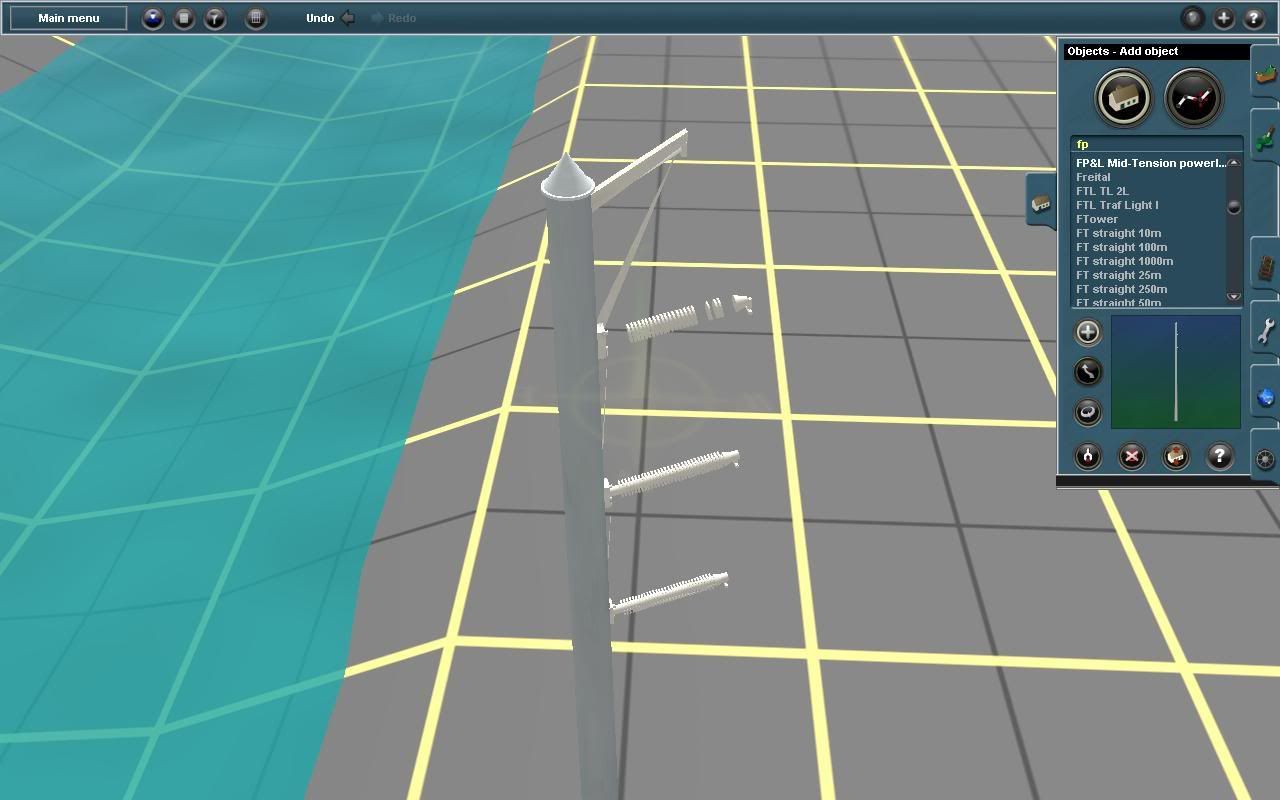The height and width of the screenshot is (800, 1280).
Task: Click the object list scrollbar thumb
Action: click(x=1234, y=207)
